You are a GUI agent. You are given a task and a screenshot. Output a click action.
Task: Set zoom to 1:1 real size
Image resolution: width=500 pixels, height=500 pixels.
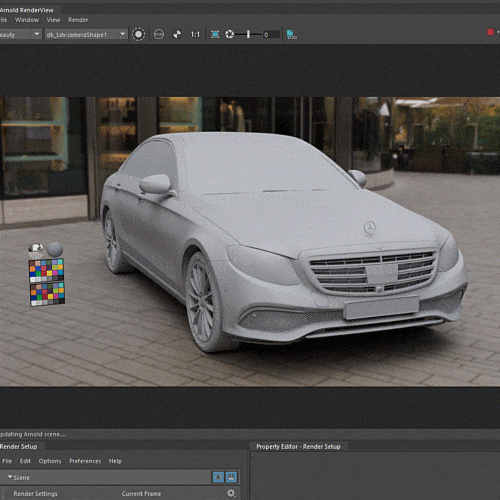click(195, 34)
